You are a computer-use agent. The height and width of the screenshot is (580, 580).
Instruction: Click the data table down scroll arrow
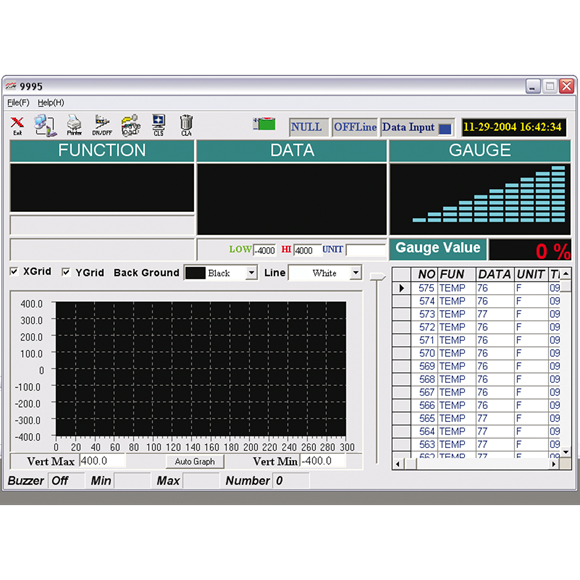[566, 452]
